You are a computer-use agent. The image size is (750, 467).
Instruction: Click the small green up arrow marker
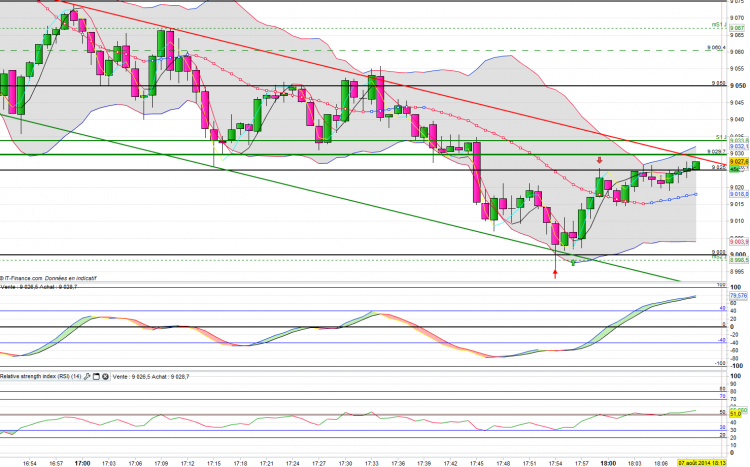click(573, 262)
